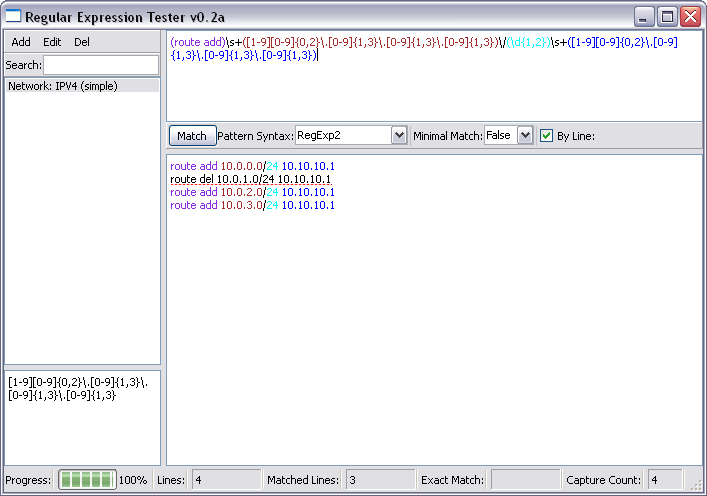Minimize the Regular Expression Tester window
707x496 pixels.
[x=644, y=17]
